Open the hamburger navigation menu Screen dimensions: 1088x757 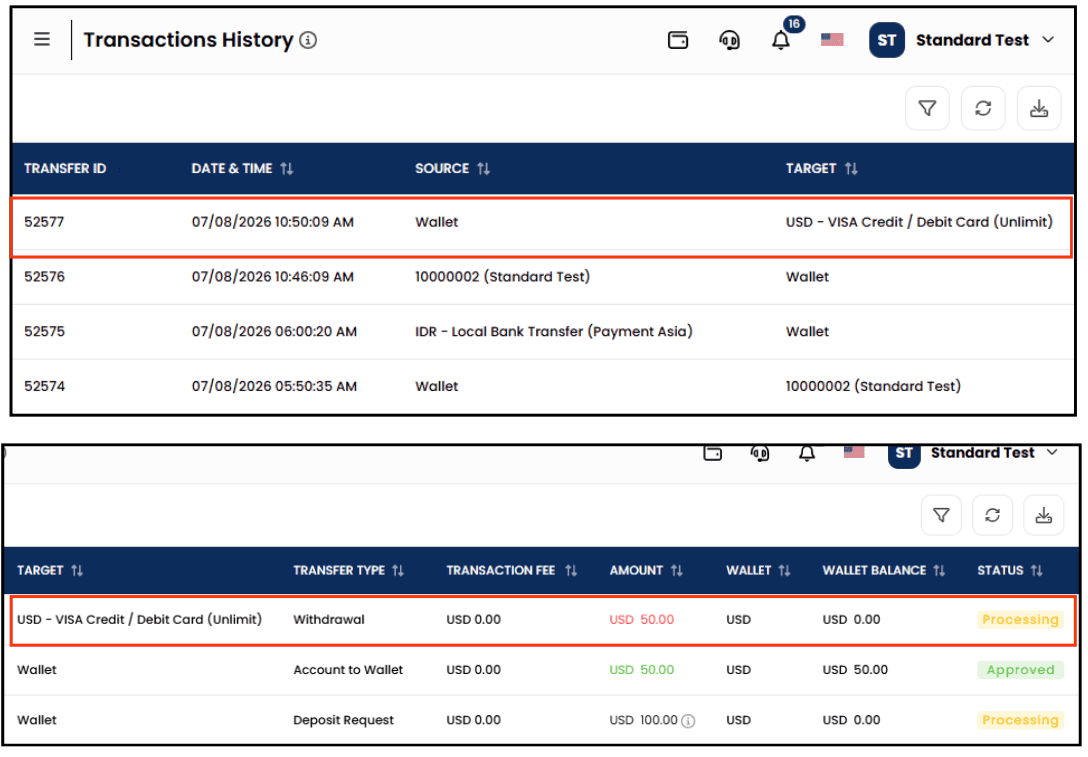(42, 40)
